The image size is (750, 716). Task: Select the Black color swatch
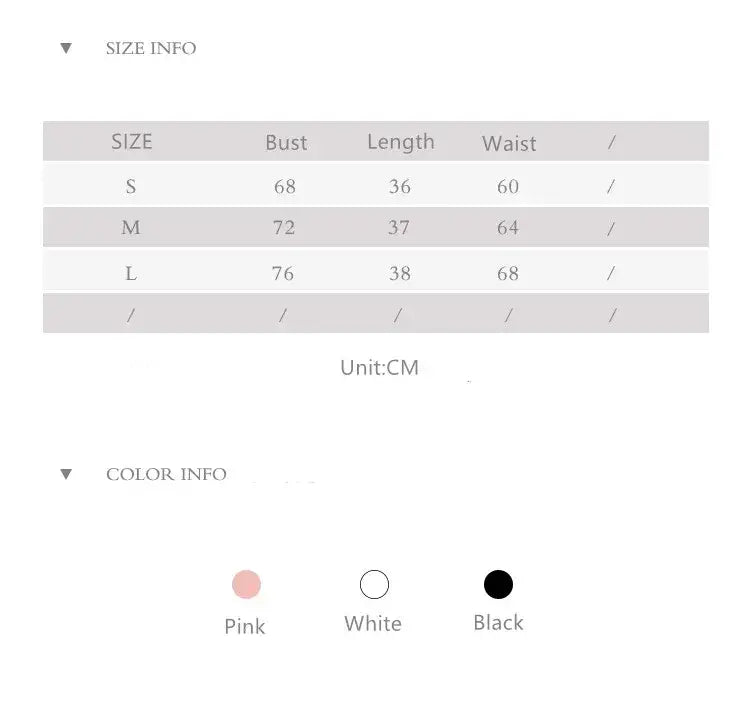click(x=498, y=584)
